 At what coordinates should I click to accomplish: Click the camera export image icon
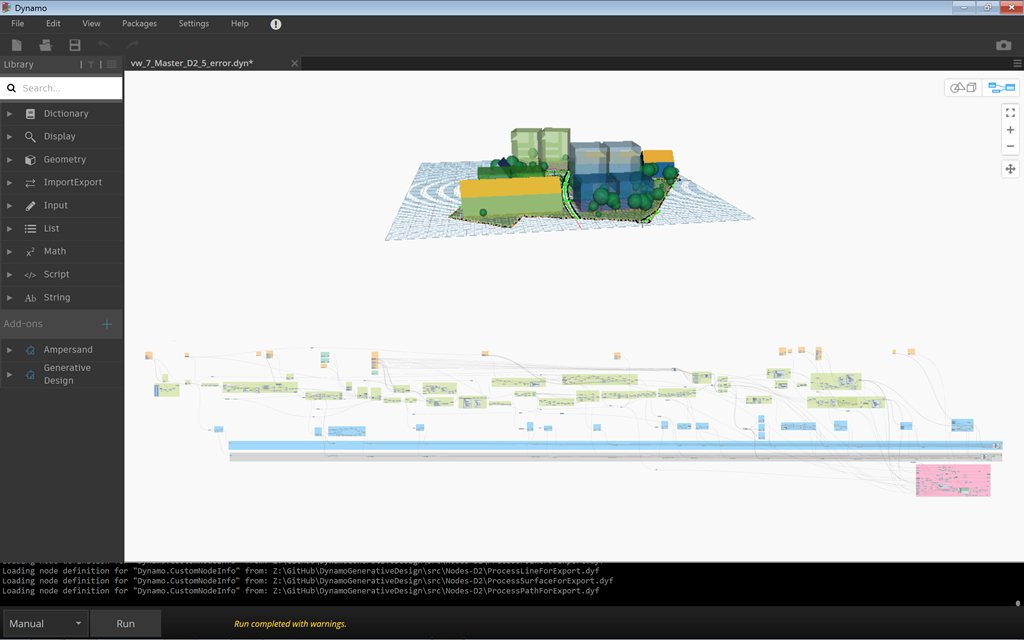point(1003,45)
